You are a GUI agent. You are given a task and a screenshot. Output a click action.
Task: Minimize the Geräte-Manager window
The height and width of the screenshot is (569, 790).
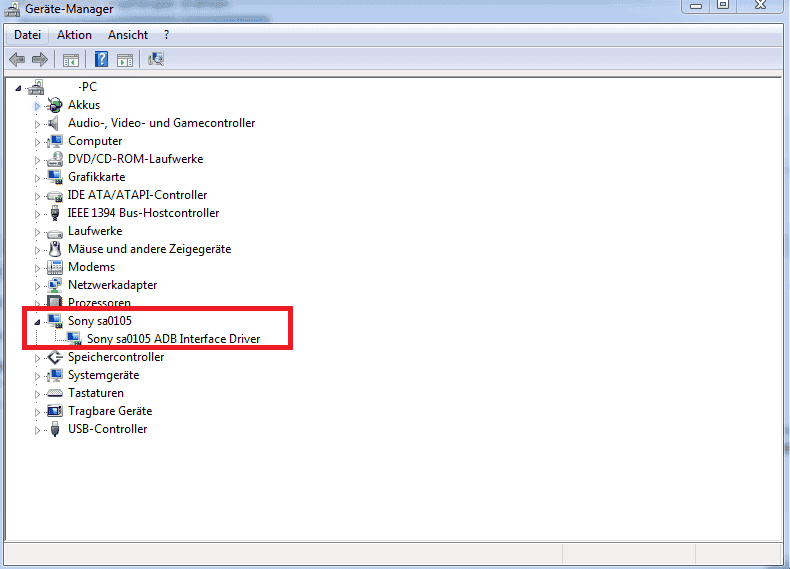696,6
